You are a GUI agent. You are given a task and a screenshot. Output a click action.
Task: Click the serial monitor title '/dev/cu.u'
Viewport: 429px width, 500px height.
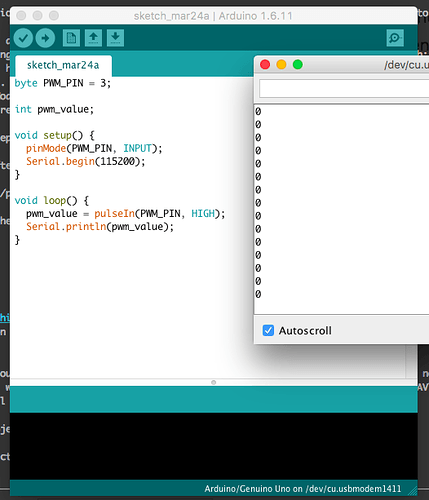406,65
